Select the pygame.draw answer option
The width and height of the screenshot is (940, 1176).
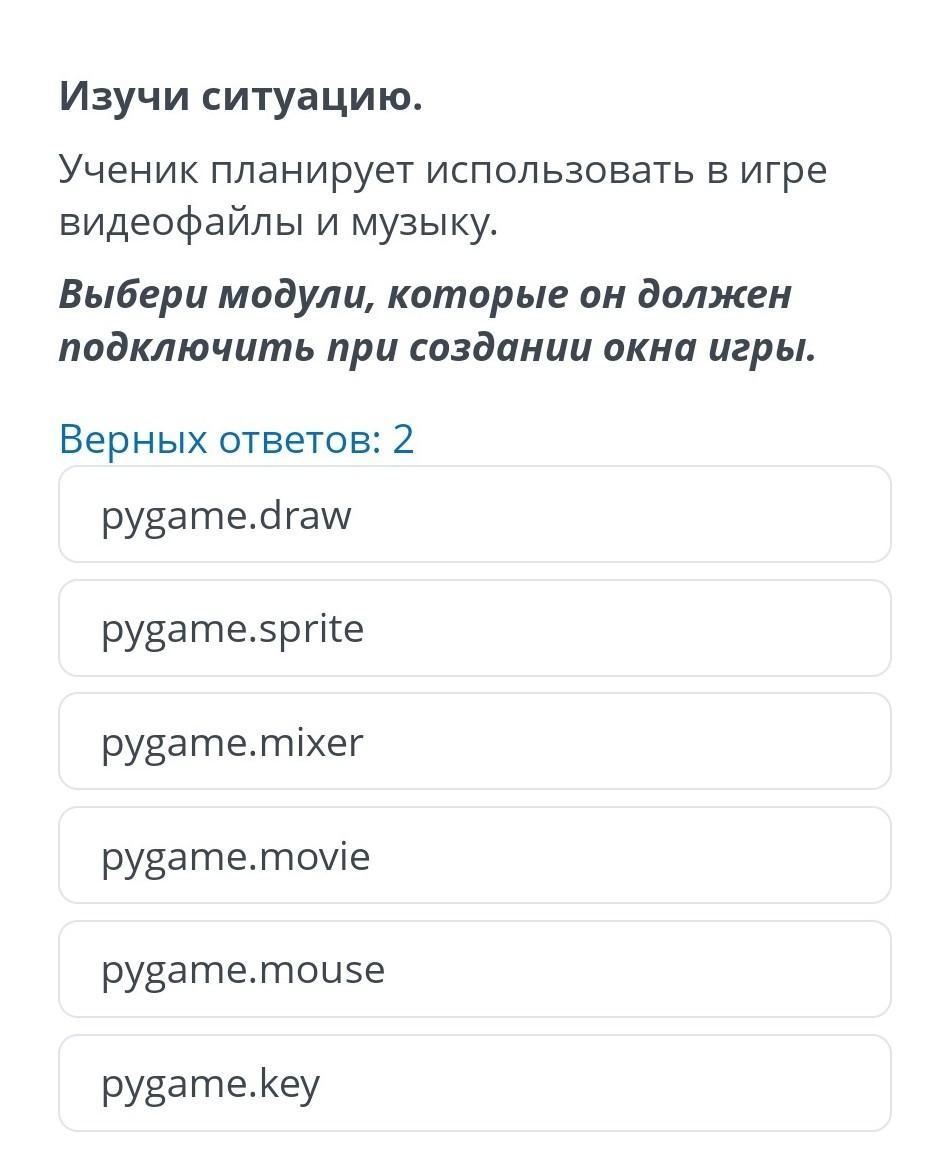pos(474,514)
